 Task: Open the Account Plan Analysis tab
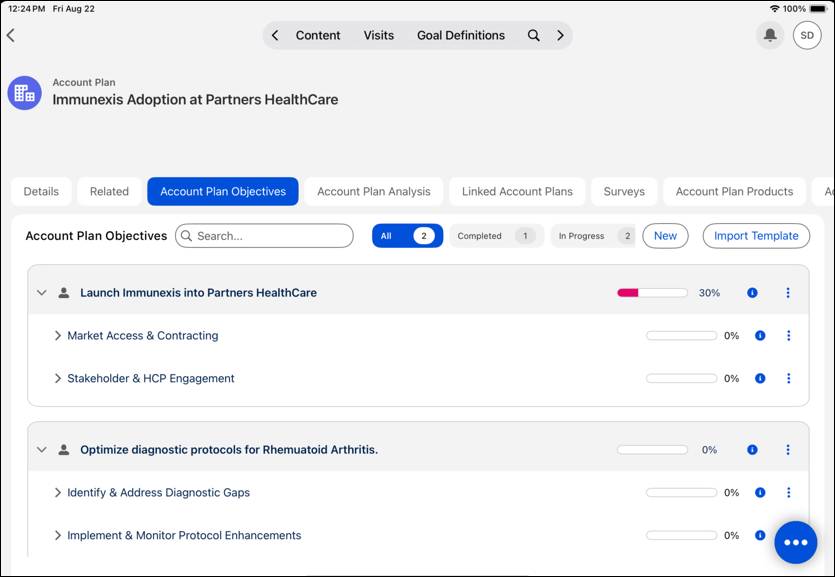point(374,192)
